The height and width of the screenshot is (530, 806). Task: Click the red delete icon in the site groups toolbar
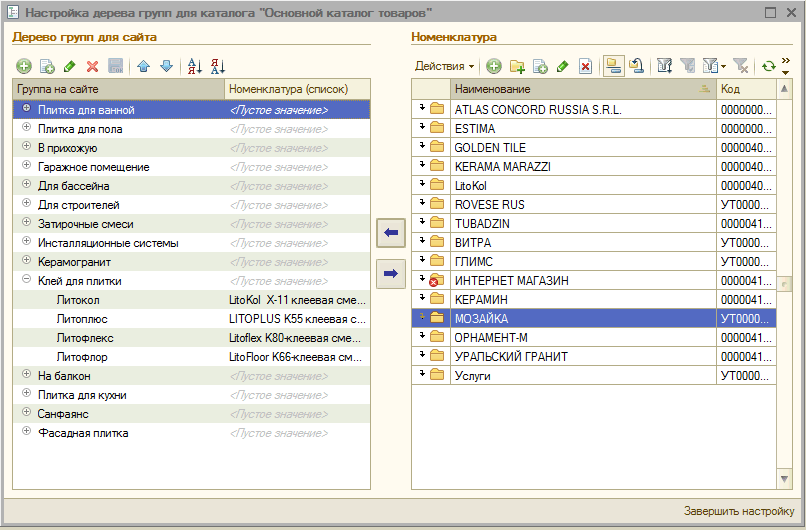pos(92,66)
